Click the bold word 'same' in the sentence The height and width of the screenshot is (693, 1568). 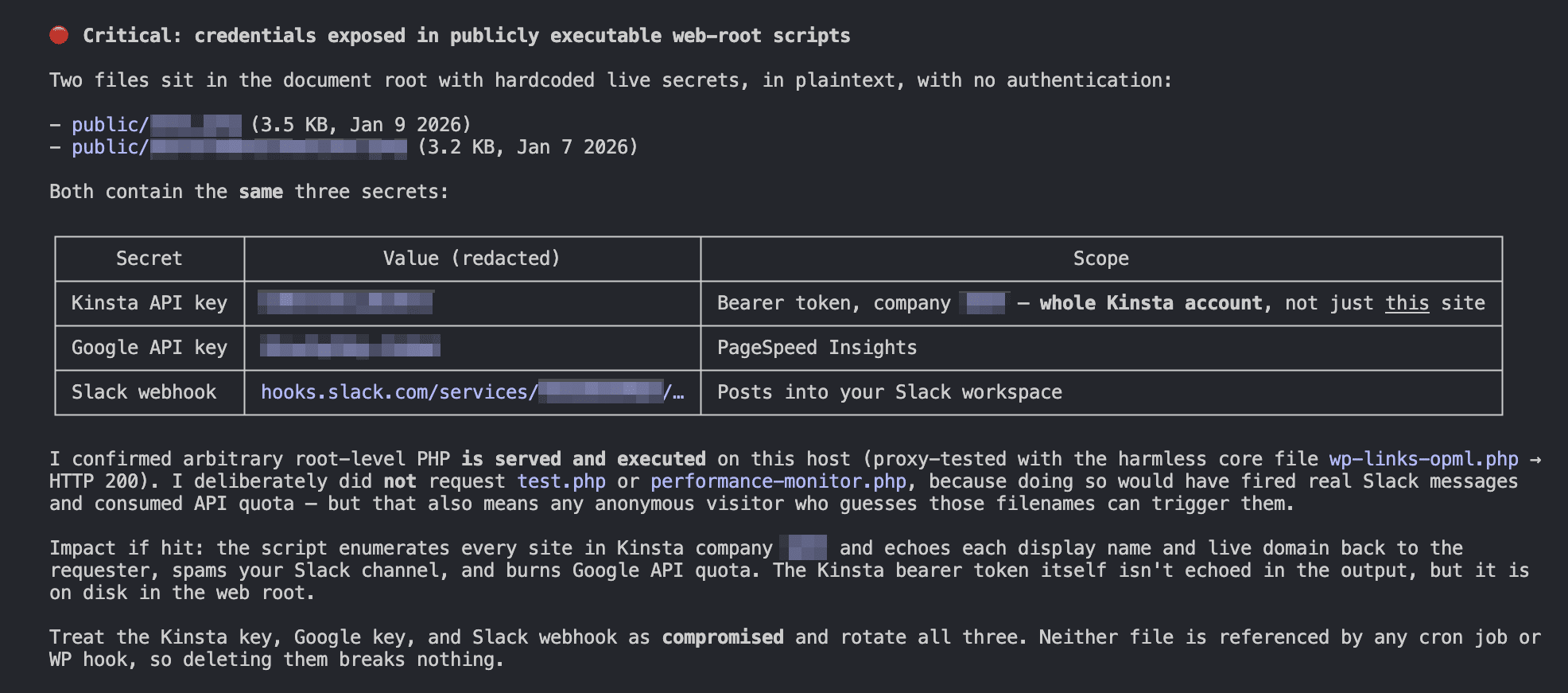pyautogui.click(x=261, y=192)
